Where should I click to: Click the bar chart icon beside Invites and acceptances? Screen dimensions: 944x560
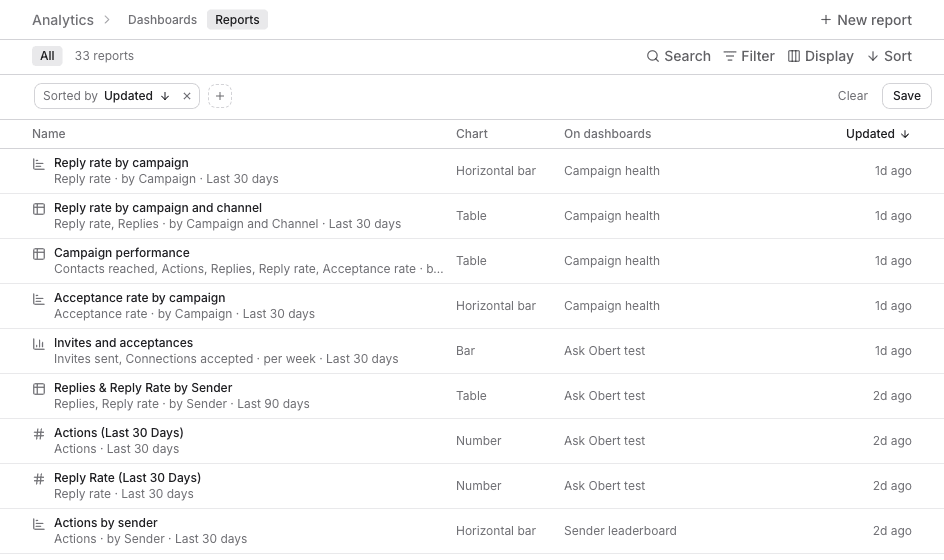pos(39,344)
